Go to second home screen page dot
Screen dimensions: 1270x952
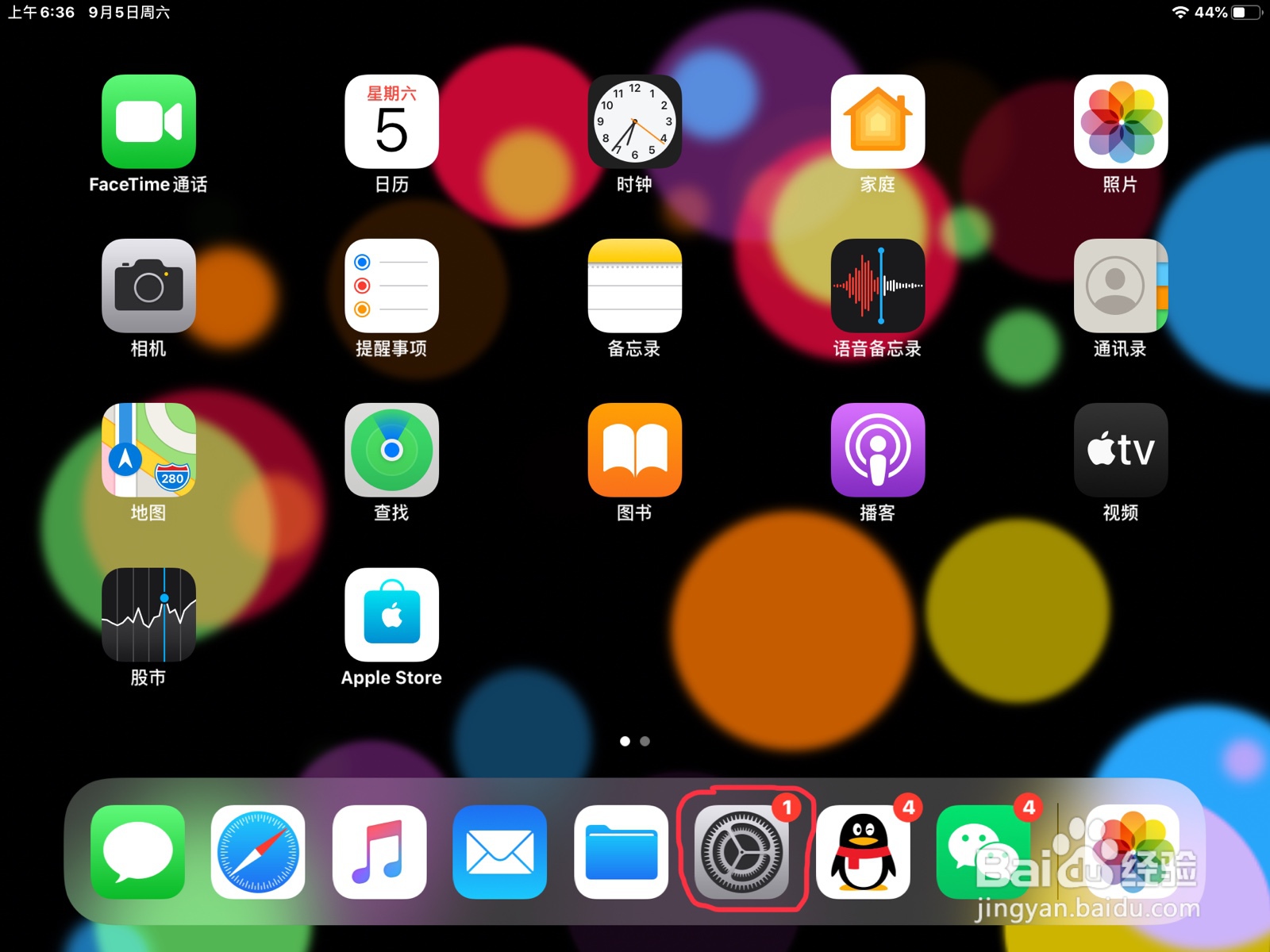coord(645,741)
